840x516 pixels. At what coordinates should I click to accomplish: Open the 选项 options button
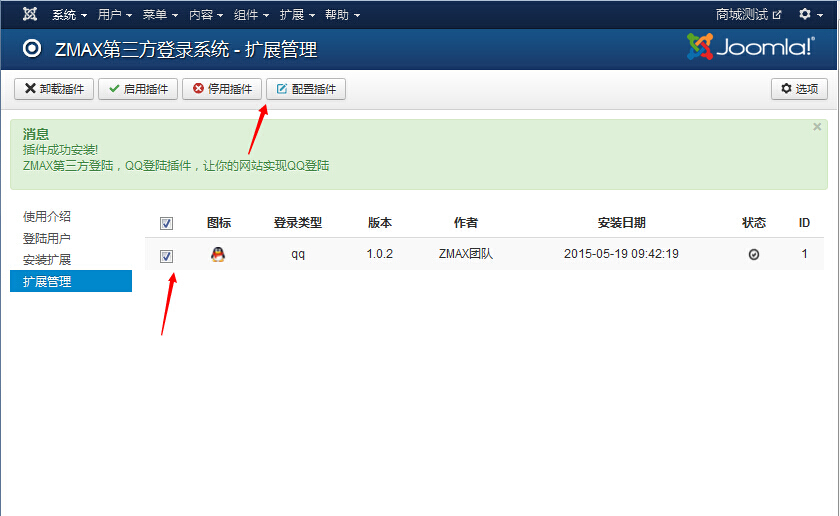[799, 89]
